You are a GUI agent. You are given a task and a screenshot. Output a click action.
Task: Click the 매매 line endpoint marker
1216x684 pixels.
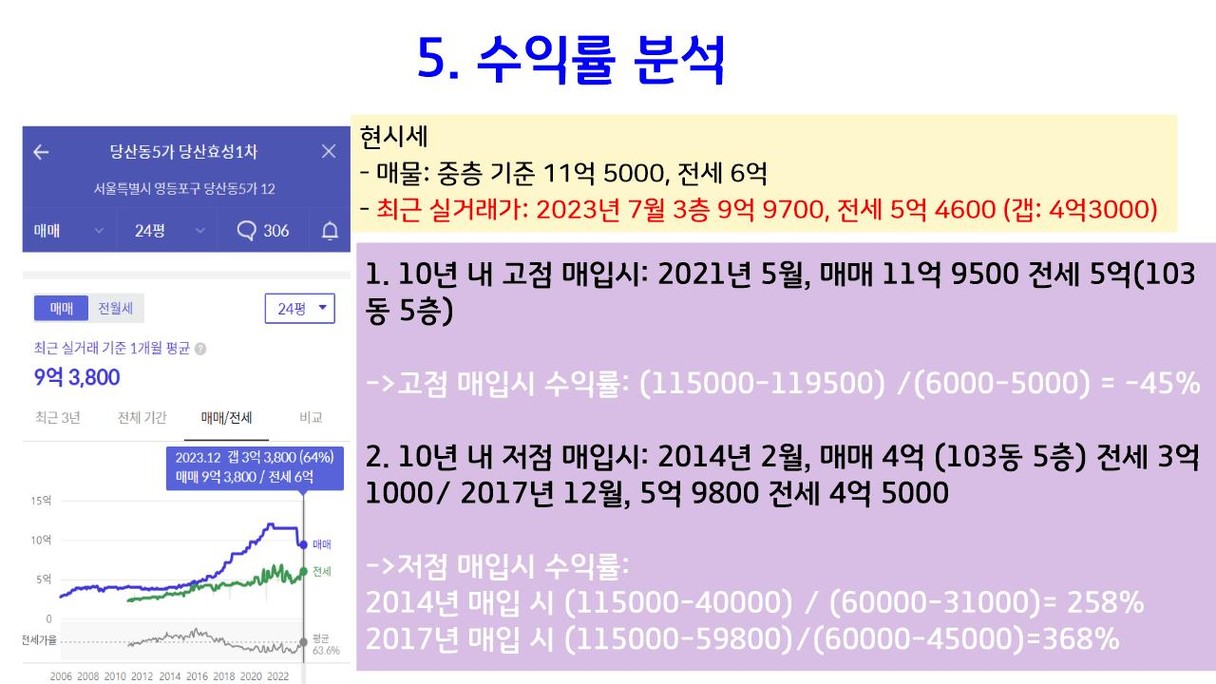[304, 544]
